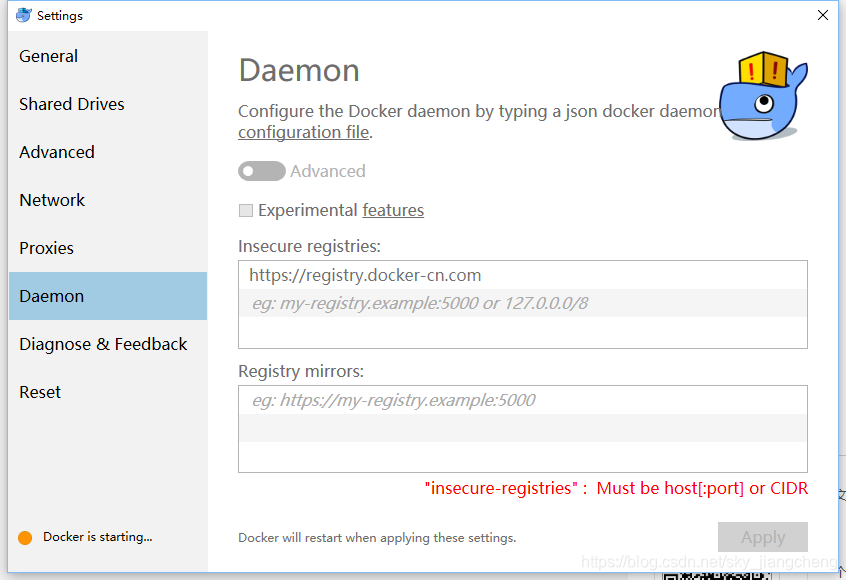Click the Daemon page heading
The width and height of the screenshot is (846, 580).
(299, 71)
